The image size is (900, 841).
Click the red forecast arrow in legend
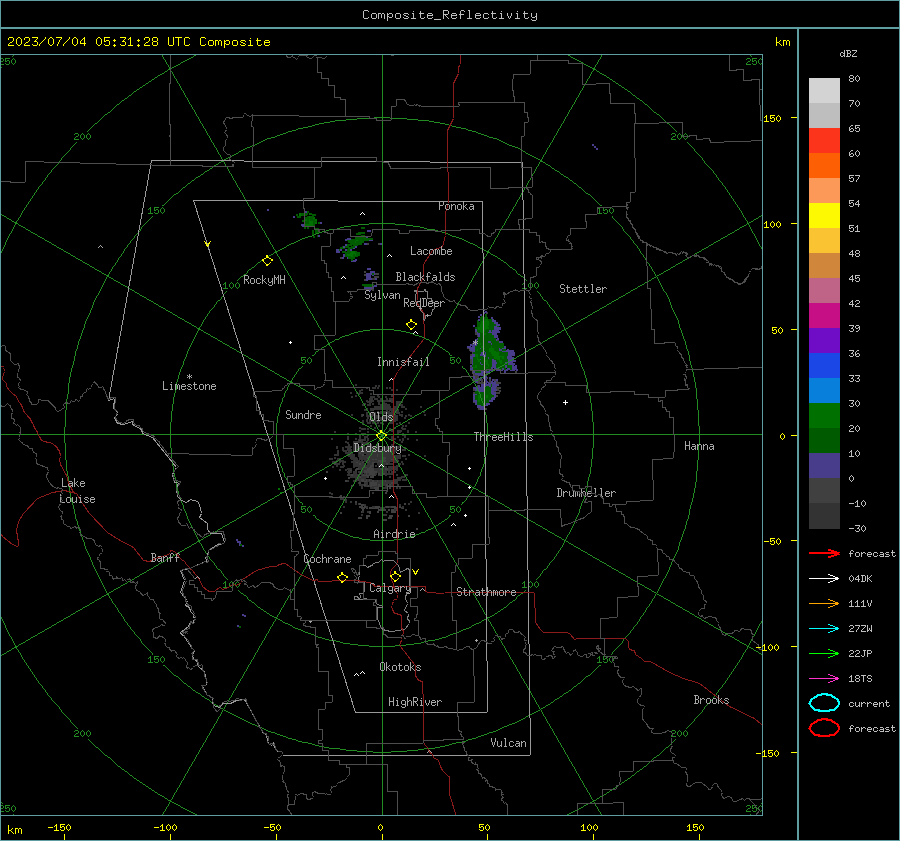click(x=824, y=553)
